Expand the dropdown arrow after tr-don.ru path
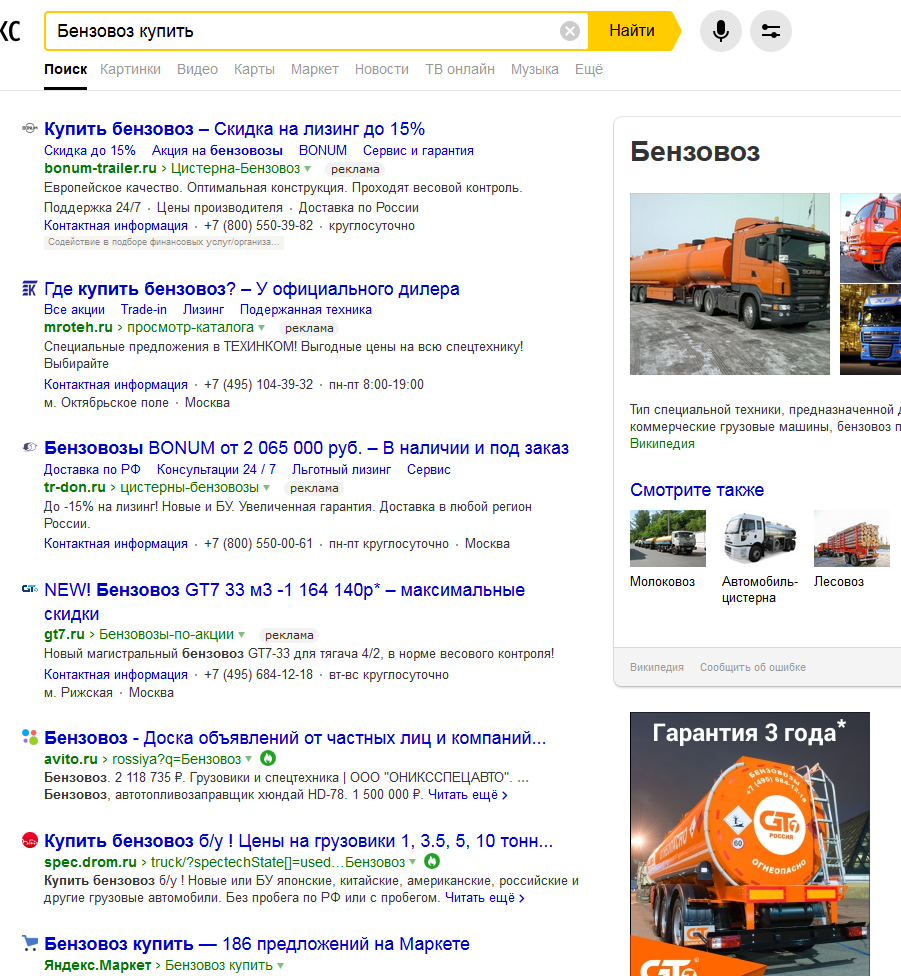901x976 pixels. (x=266, y=487)
